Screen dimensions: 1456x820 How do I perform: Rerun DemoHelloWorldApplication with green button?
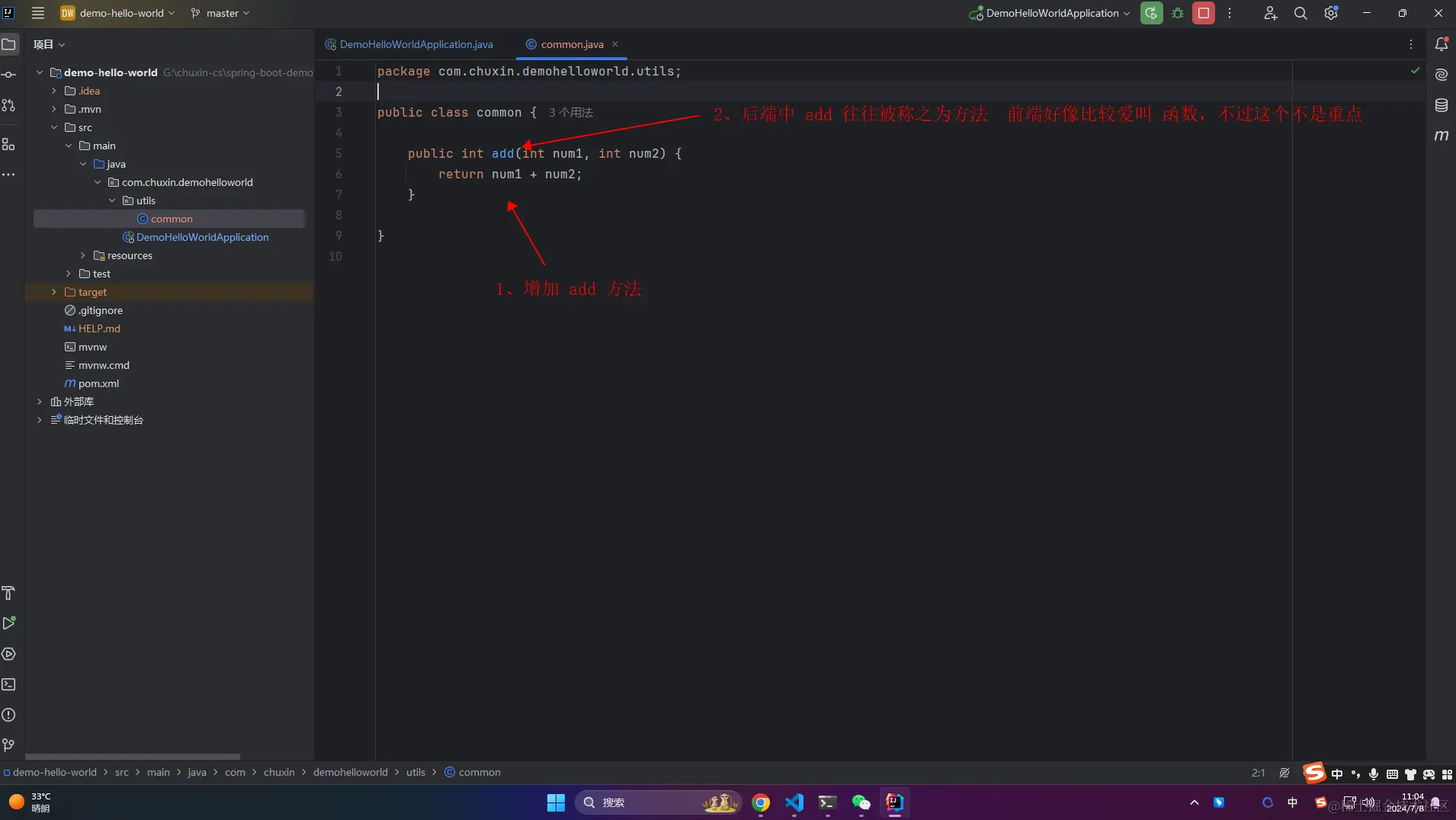pos(1151,13)
